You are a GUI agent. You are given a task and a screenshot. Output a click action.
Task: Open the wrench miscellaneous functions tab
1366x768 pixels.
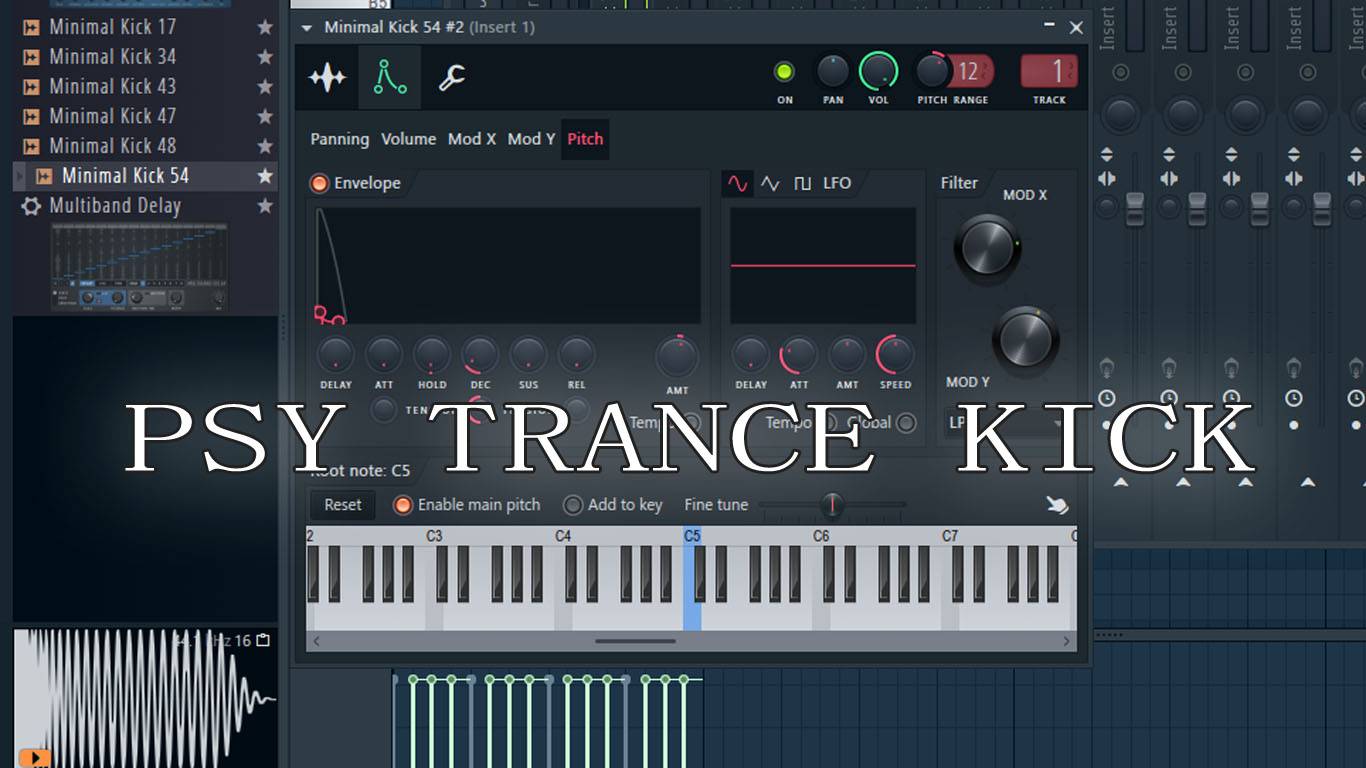[452, 77]
